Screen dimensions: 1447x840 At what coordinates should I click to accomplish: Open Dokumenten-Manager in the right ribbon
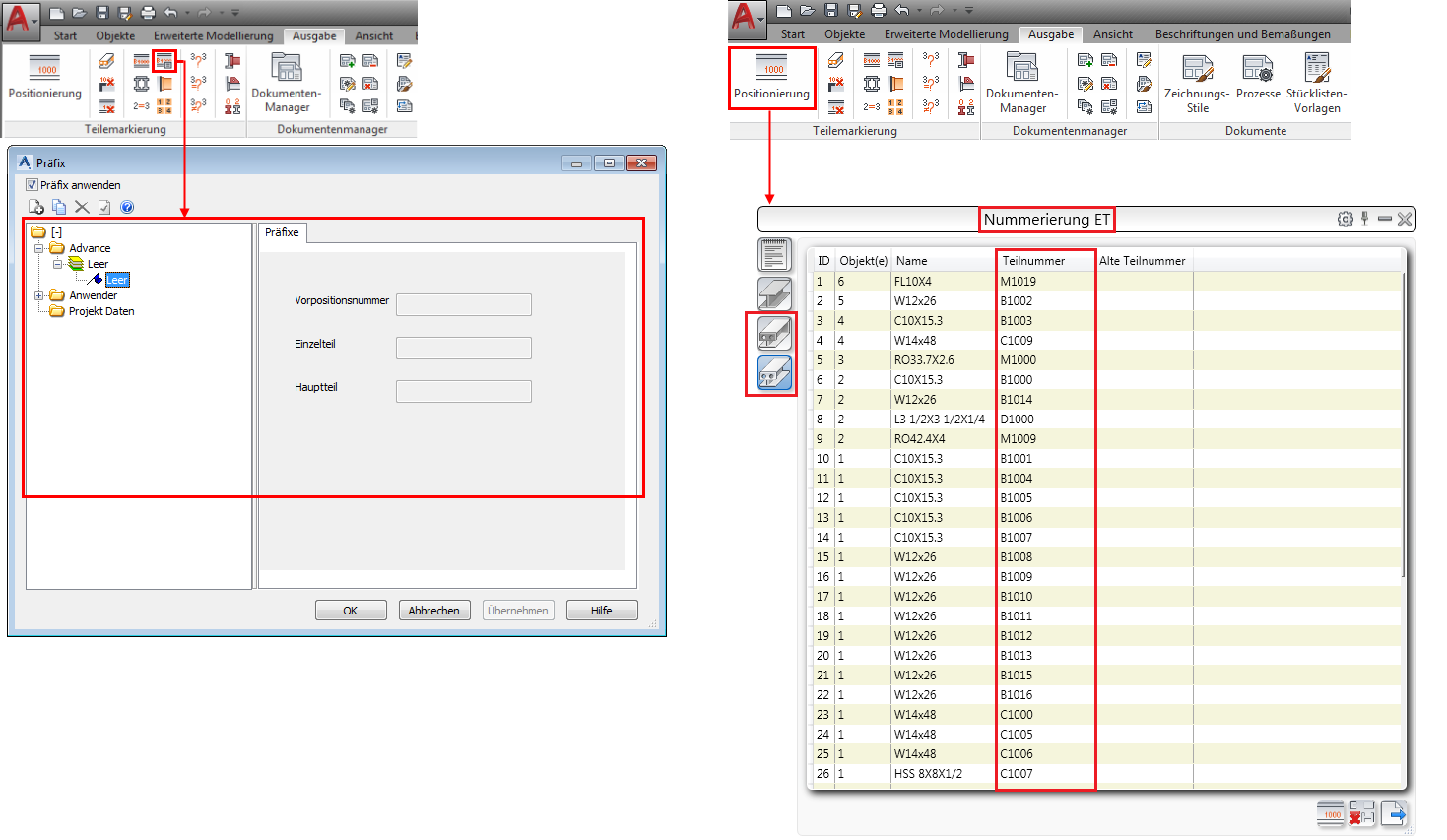coord(1022,83)
